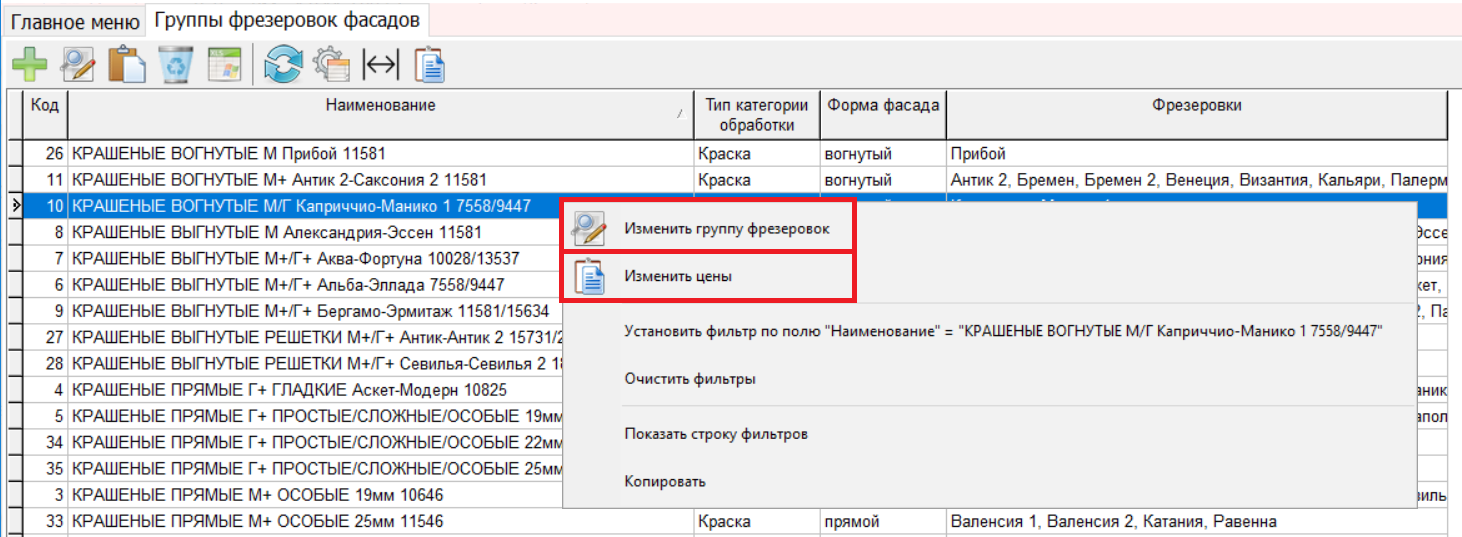Click the 'Код' column header
The width and height of the screenshot is (1462, 537).
(44, 106)
